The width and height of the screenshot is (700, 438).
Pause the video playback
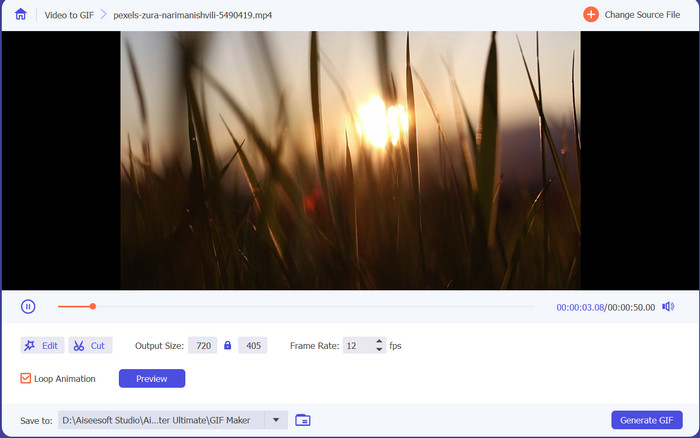point(28,307)
